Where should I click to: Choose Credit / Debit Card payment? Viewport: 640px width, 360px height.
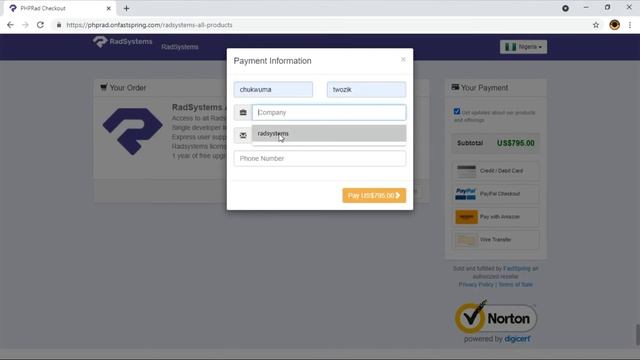point(496,171)
